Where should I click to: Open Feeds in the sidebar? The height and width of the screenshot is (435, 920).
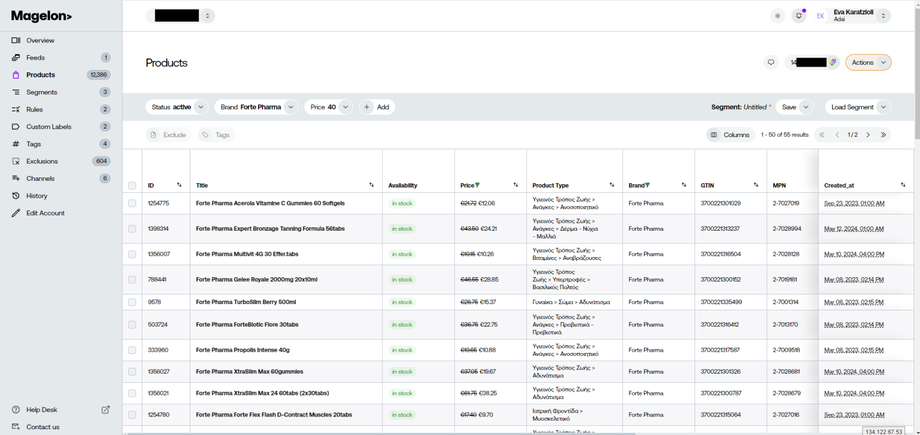tap(35, 58)
